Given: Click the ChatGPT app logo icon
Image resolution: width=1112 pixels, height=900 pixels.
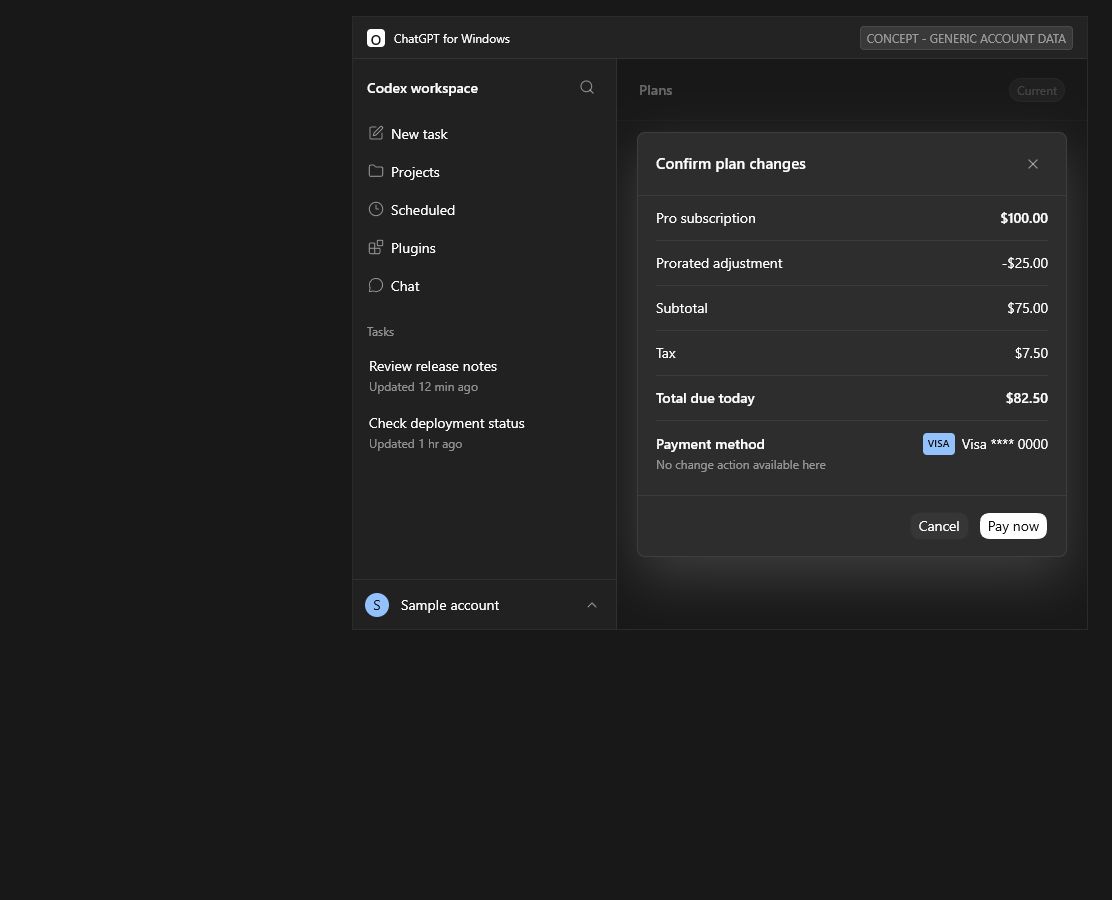Looking at the screenshot, I should point(376,38).
